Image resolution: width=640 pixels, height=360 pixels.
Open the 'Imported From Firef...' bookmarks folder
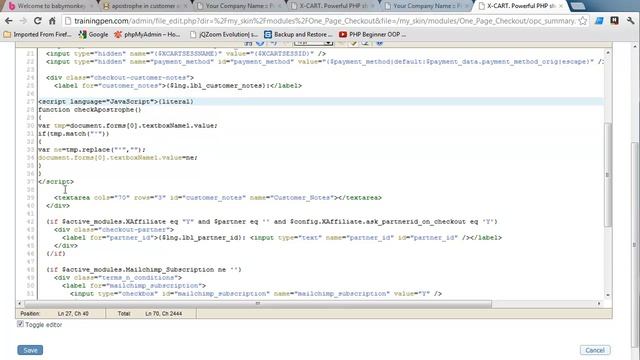[37, 35]
